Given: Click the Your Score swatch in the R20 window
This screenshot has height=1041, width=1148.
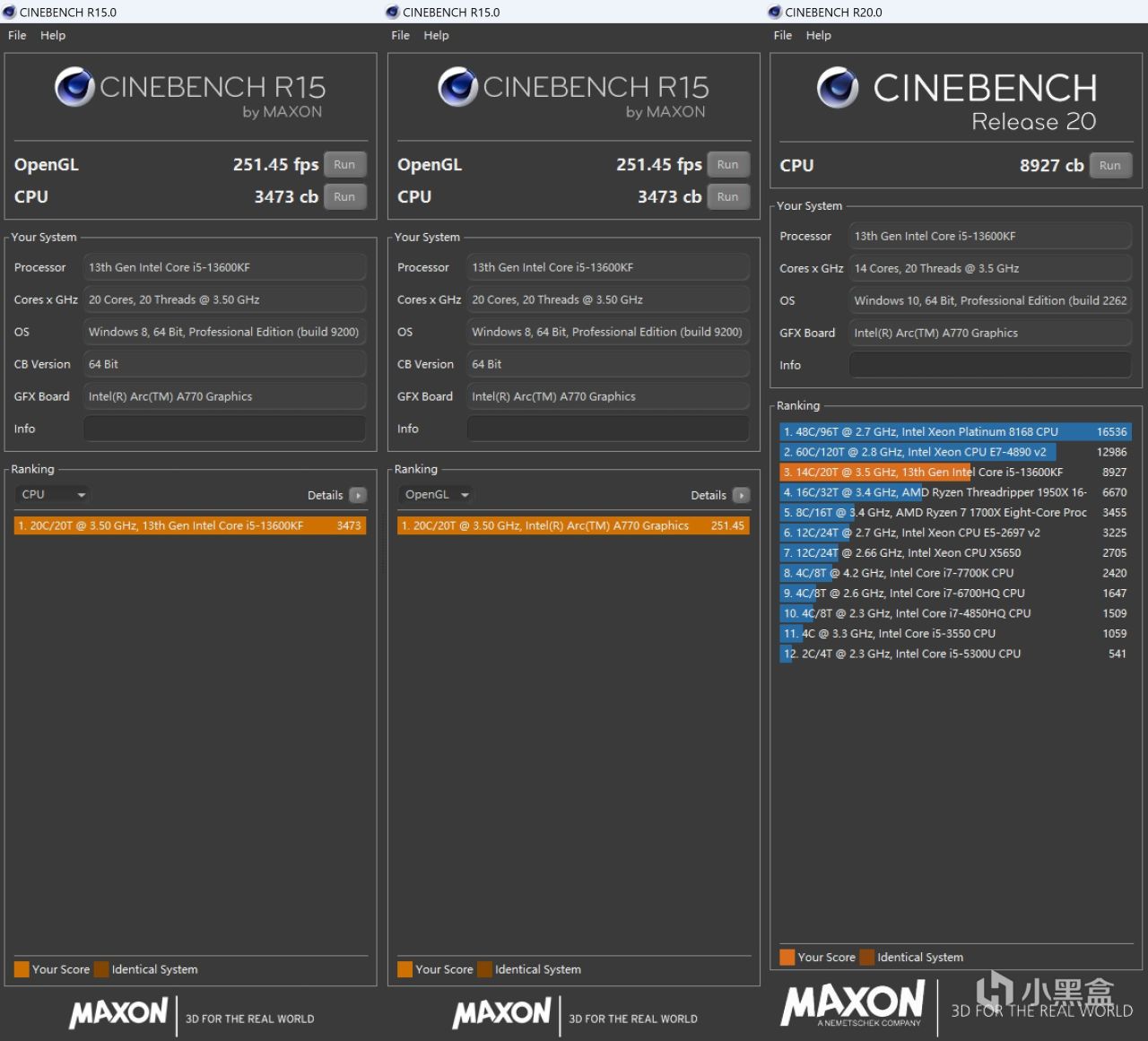Looking at the screenshot, I should [787, 958].
